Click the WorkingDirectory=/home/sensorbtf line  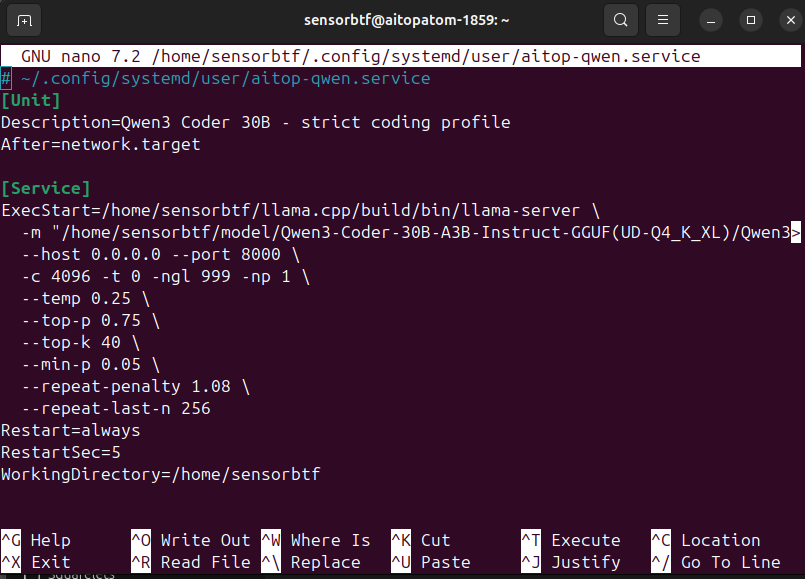pos(160,474)
